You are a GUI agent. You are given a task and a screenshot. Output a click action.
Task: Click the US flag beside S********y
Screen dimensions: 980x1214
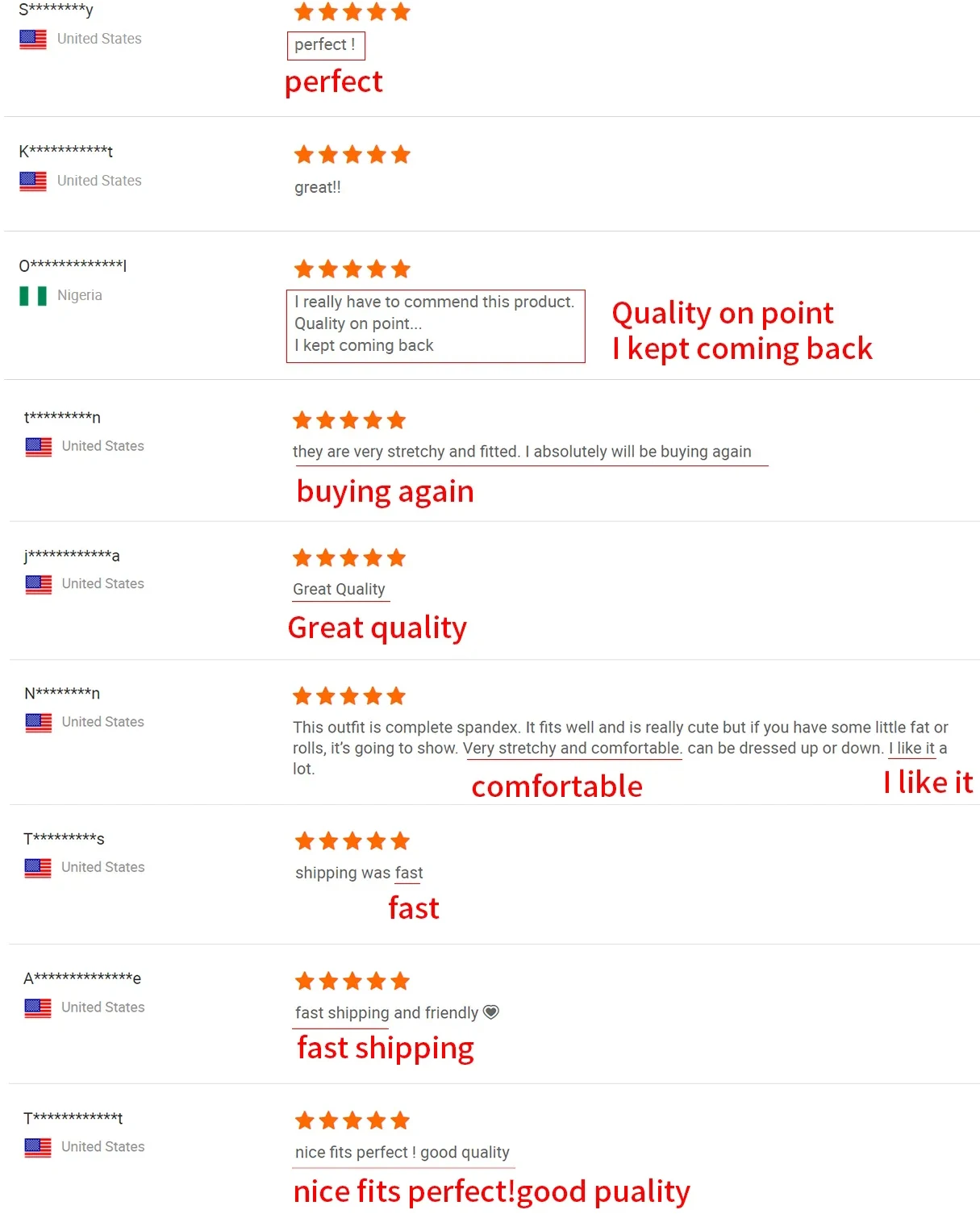click(33, 40)
